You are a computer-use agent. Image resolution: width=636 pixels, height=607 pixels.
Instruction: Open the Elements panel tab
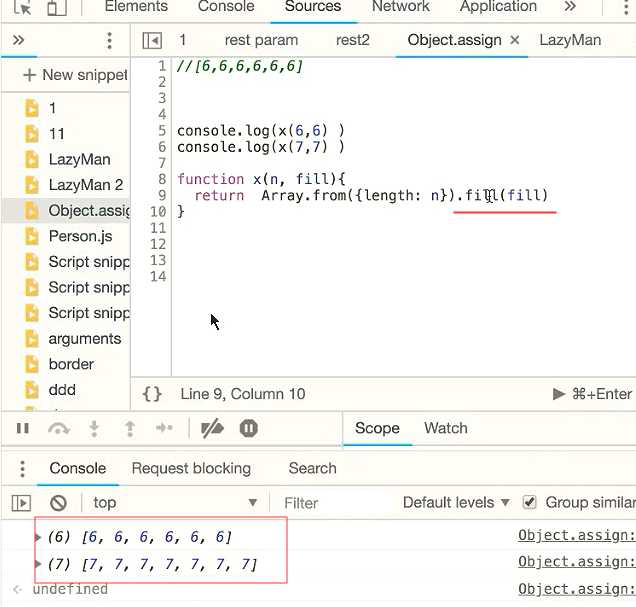(136, 6)
